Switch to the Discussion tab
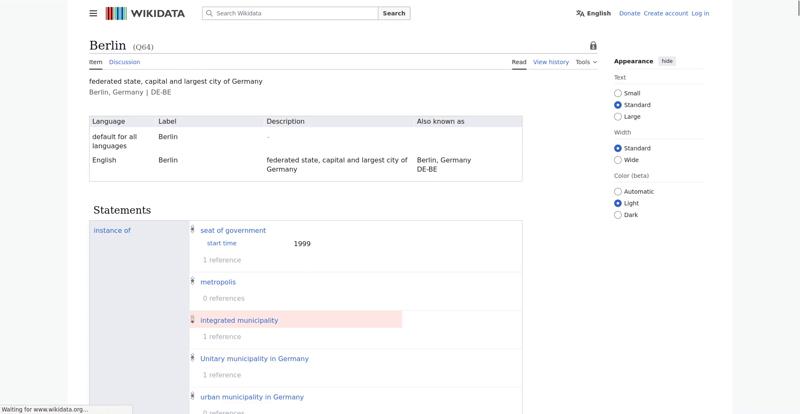This screenshot has height=414, width=800. tap(124, 62)
